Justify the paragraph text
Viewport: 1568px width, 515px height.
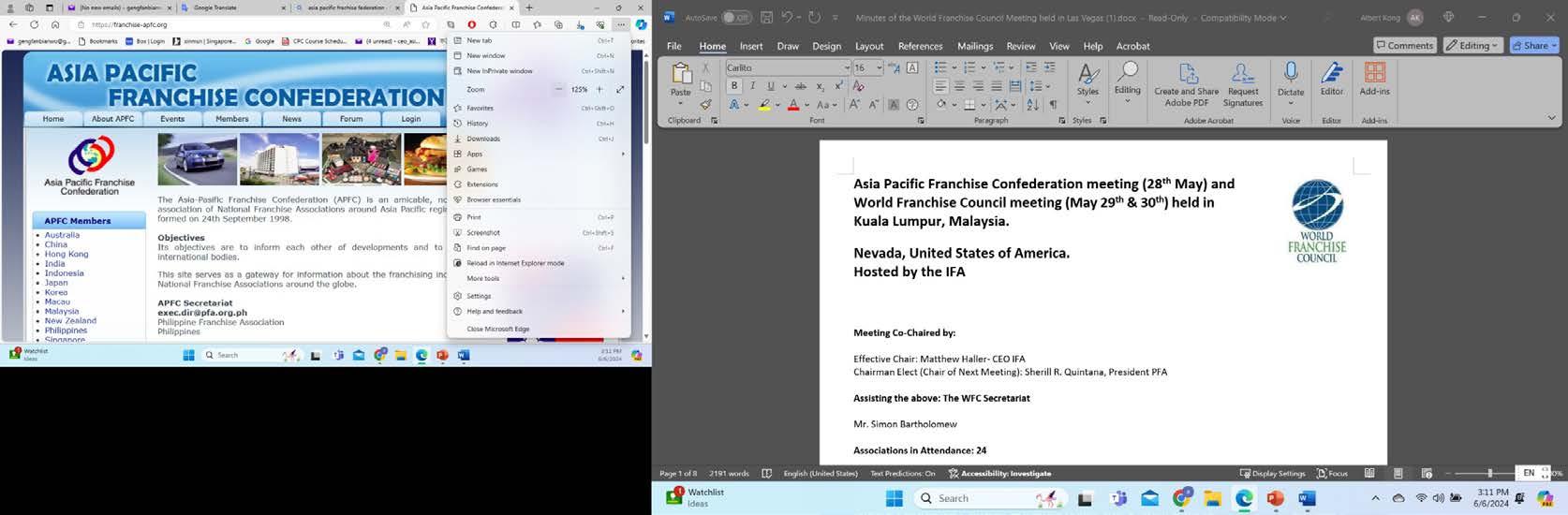995,85
